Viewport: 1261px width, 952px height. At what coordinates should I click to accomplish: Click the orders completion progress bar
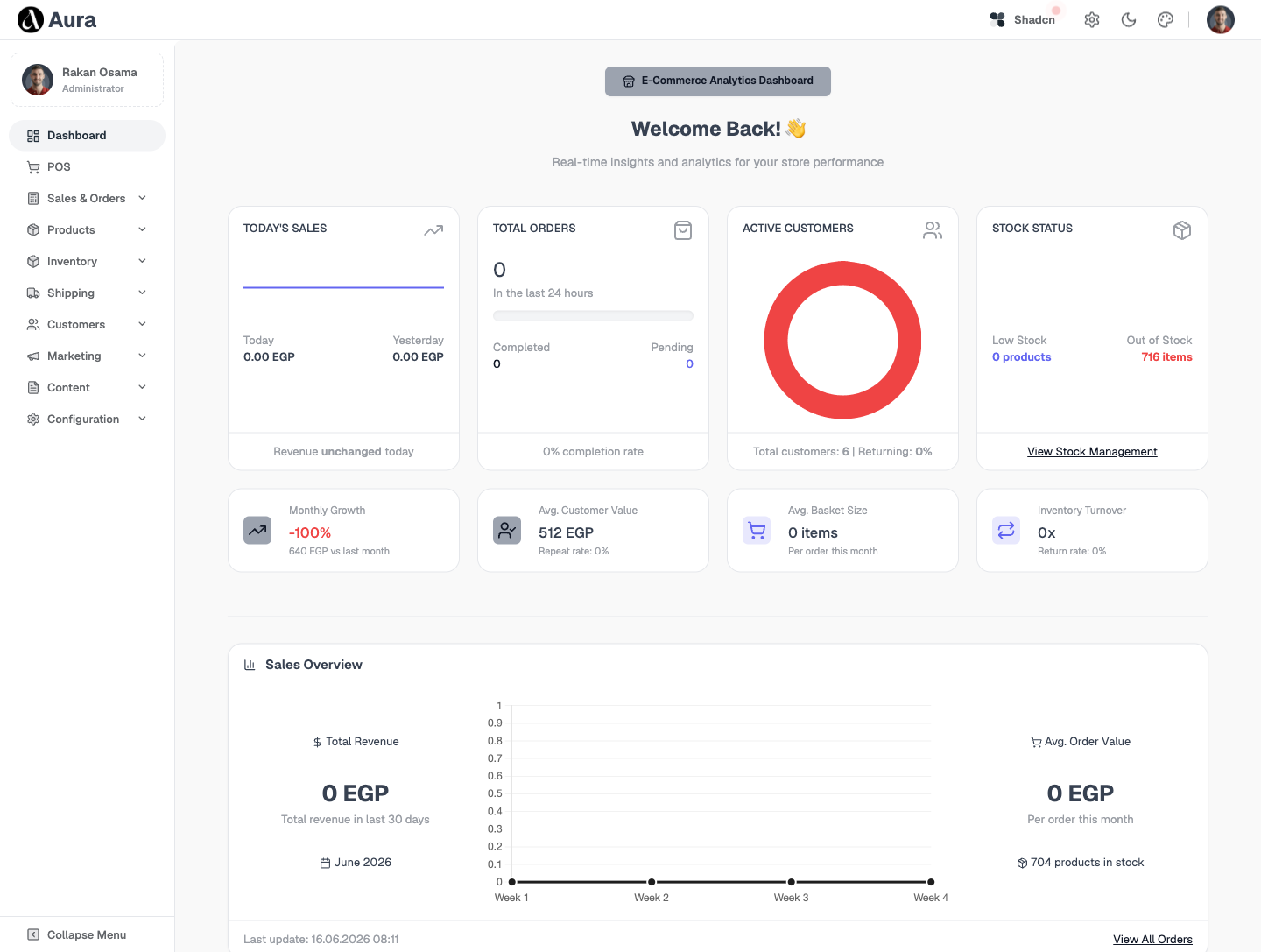[x=593, y=315]
